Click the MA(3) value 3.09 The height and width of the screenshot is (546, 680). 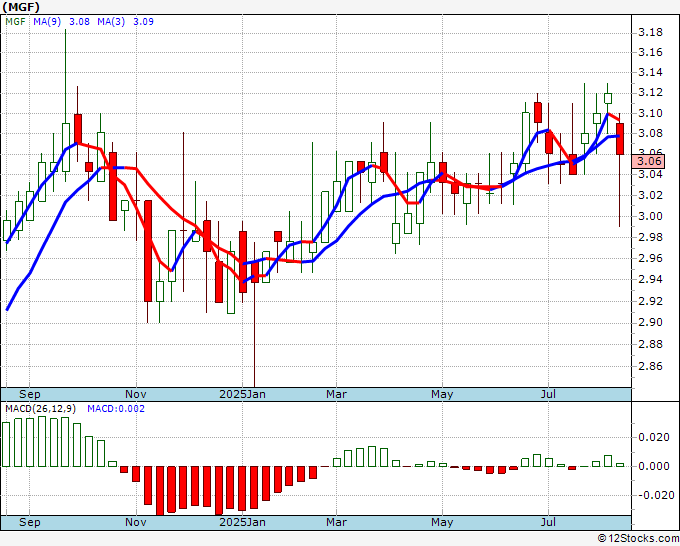(x=143, y=22)
